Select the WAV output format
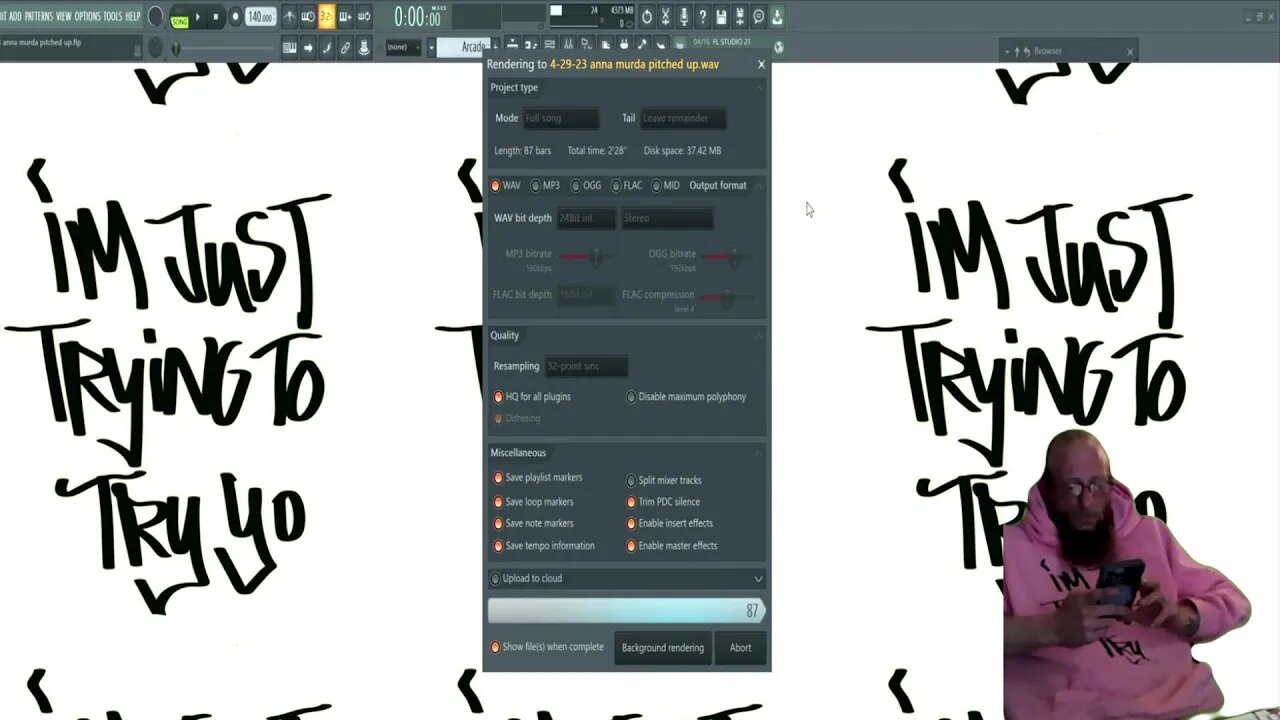1280x720 pixels. coord(506,186)
